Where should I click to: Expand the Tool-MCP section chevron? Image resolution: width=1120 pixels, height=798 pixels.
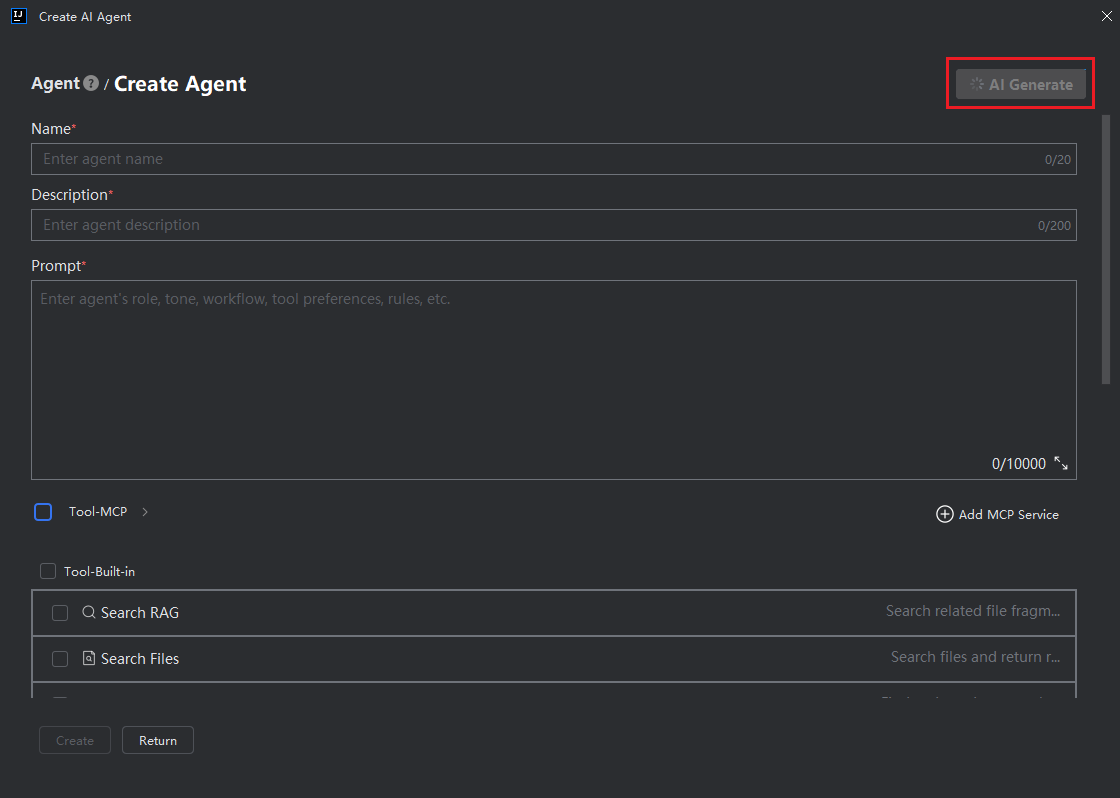(x=145, y=512)
